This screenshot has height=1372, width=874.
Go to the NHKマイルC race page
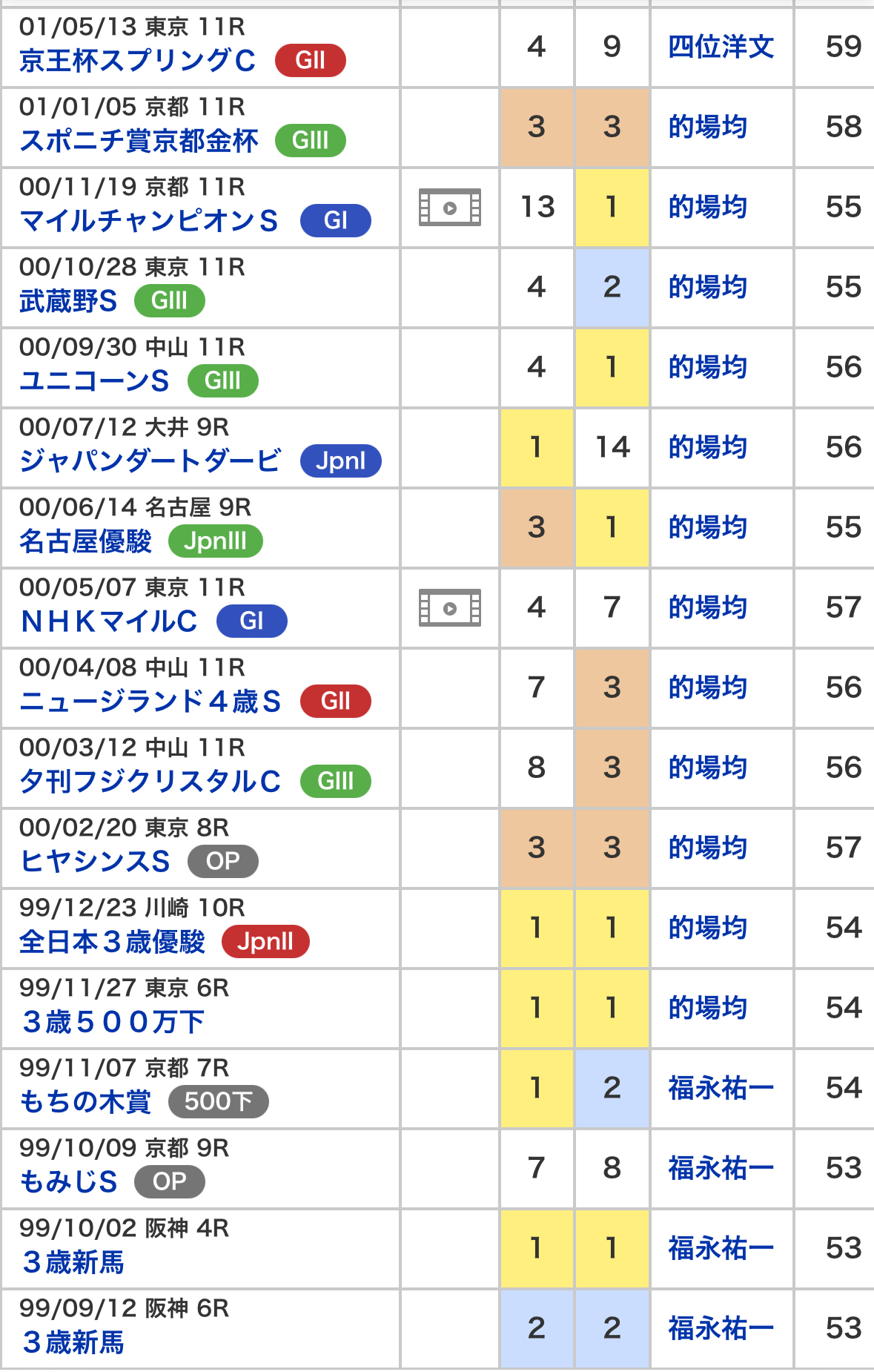pyautogui.click(x=109, y=621)
